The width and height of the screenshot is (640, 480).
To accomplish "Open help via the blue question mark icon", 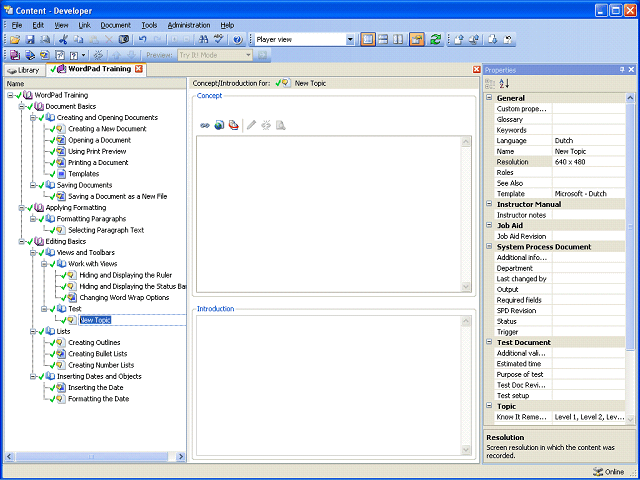I will pyautogui.click(x=238, y=40).
